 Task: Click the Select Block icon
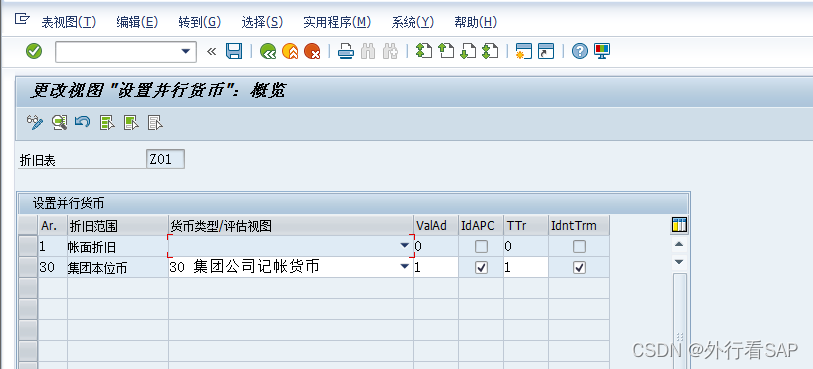pos(131,122)
